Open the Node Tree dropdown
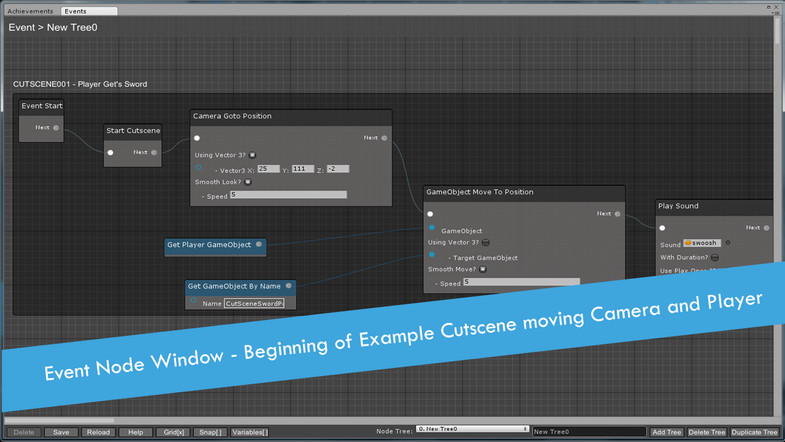Image resolution: width=785 pixels, height=442 pixels. [472, 429]
